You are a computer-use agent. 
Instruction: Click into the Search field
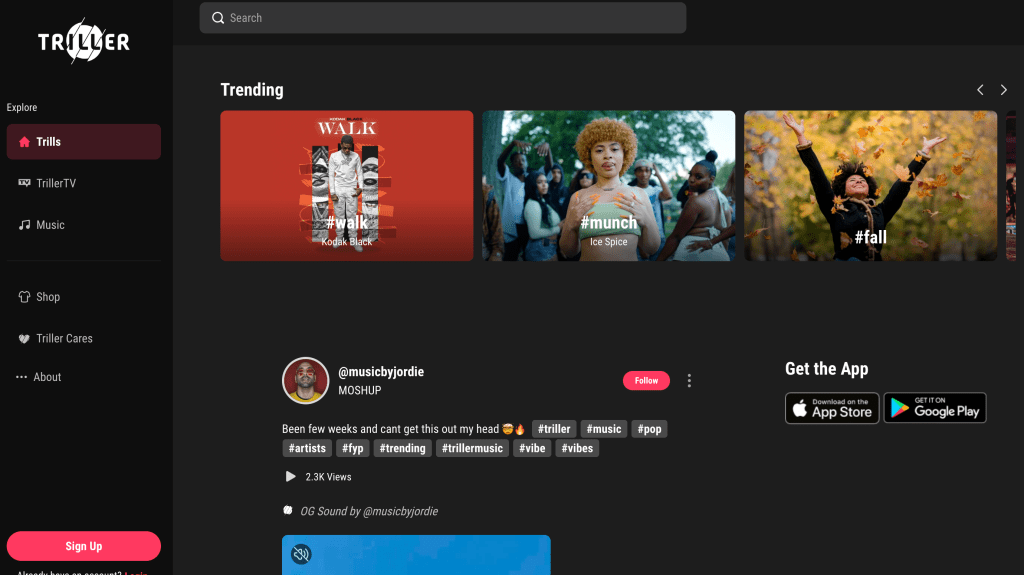(x=450, y=18)
